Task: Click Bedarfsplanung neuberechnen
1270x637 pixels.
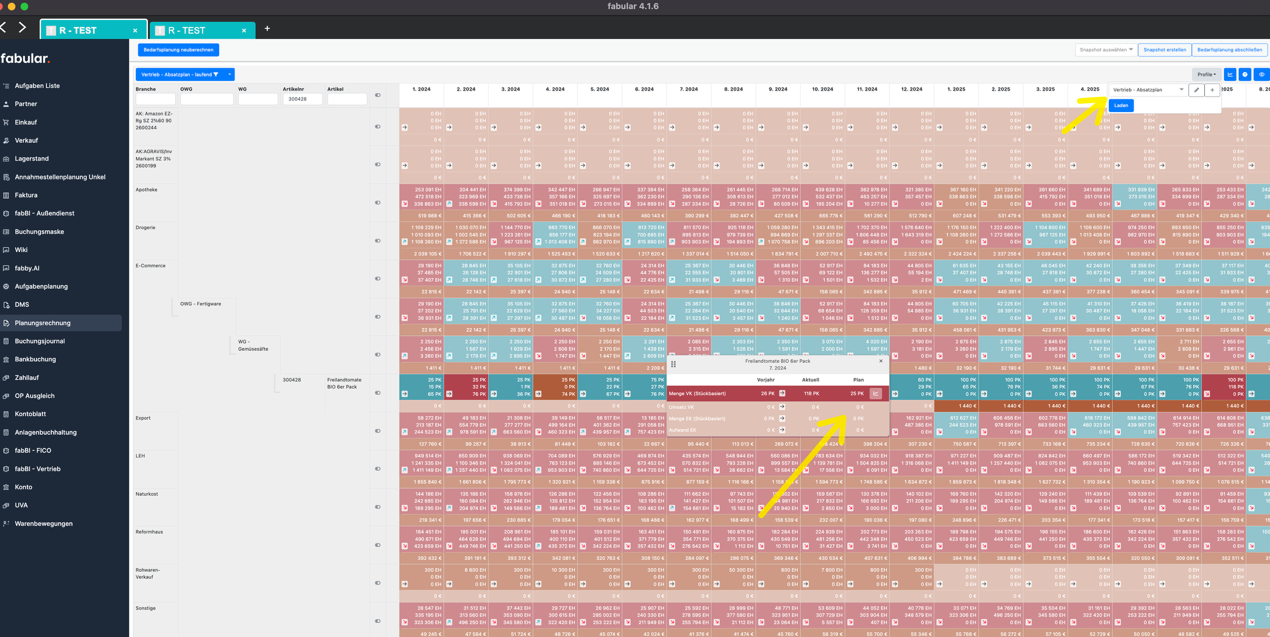Action: (x=176, y=48)
